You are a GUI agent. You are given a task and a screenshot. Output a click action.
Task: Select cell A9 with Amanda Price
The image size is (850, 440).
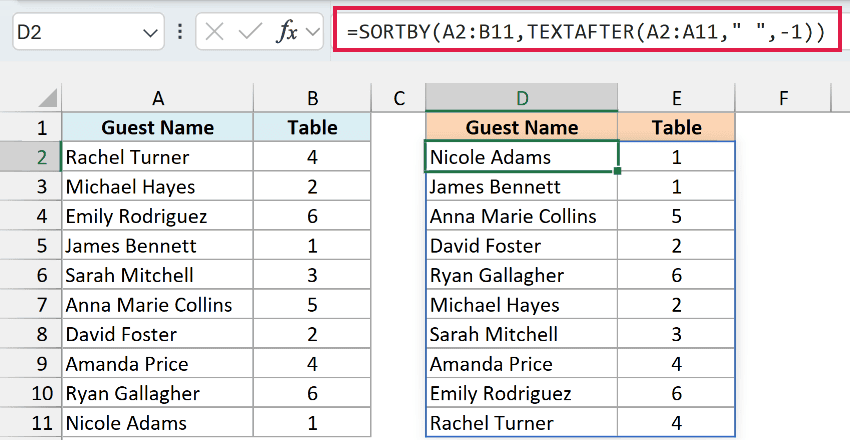click(157, 364)
